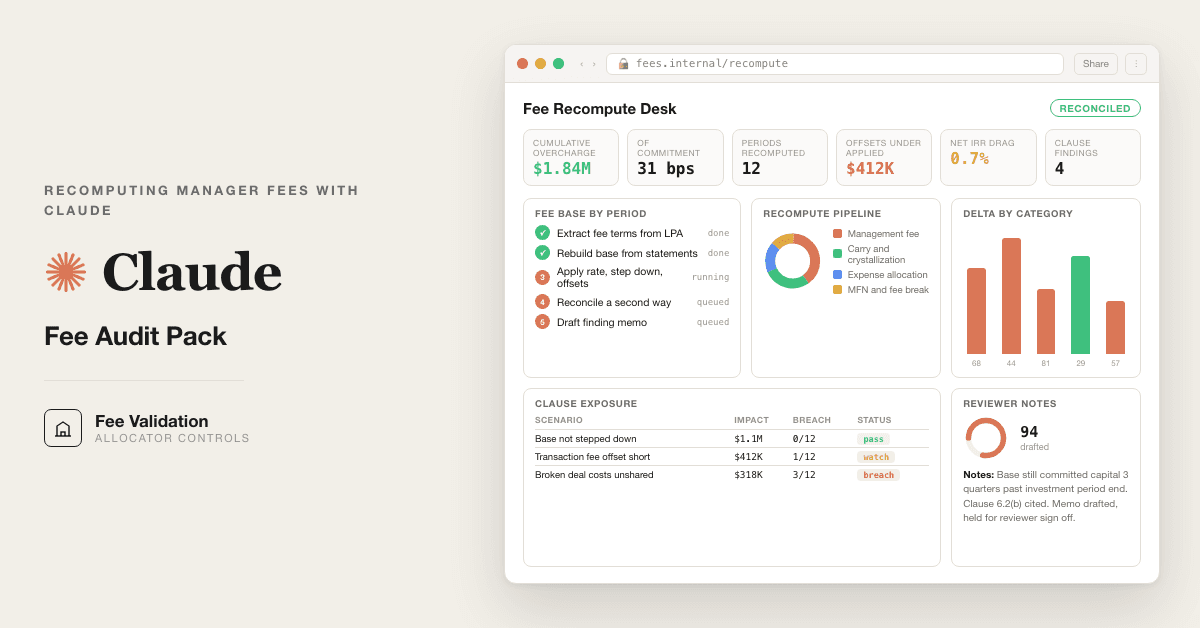Screen dimensions: 1200x628
Task: Click the MFN and fee break legend swatch
Action: tap(837, 290)
